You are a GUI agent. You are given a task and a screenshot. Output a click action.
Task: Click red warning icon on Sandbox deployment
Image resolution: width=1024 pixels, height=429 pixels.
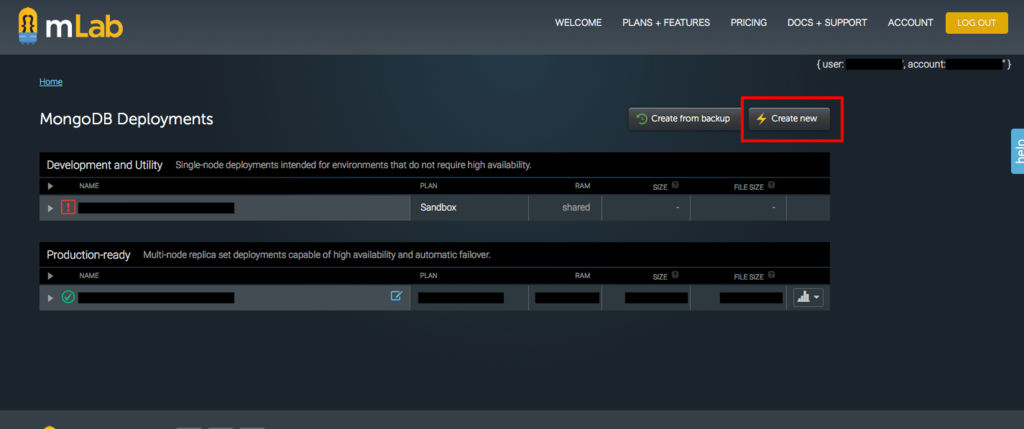tap(68, 208)
